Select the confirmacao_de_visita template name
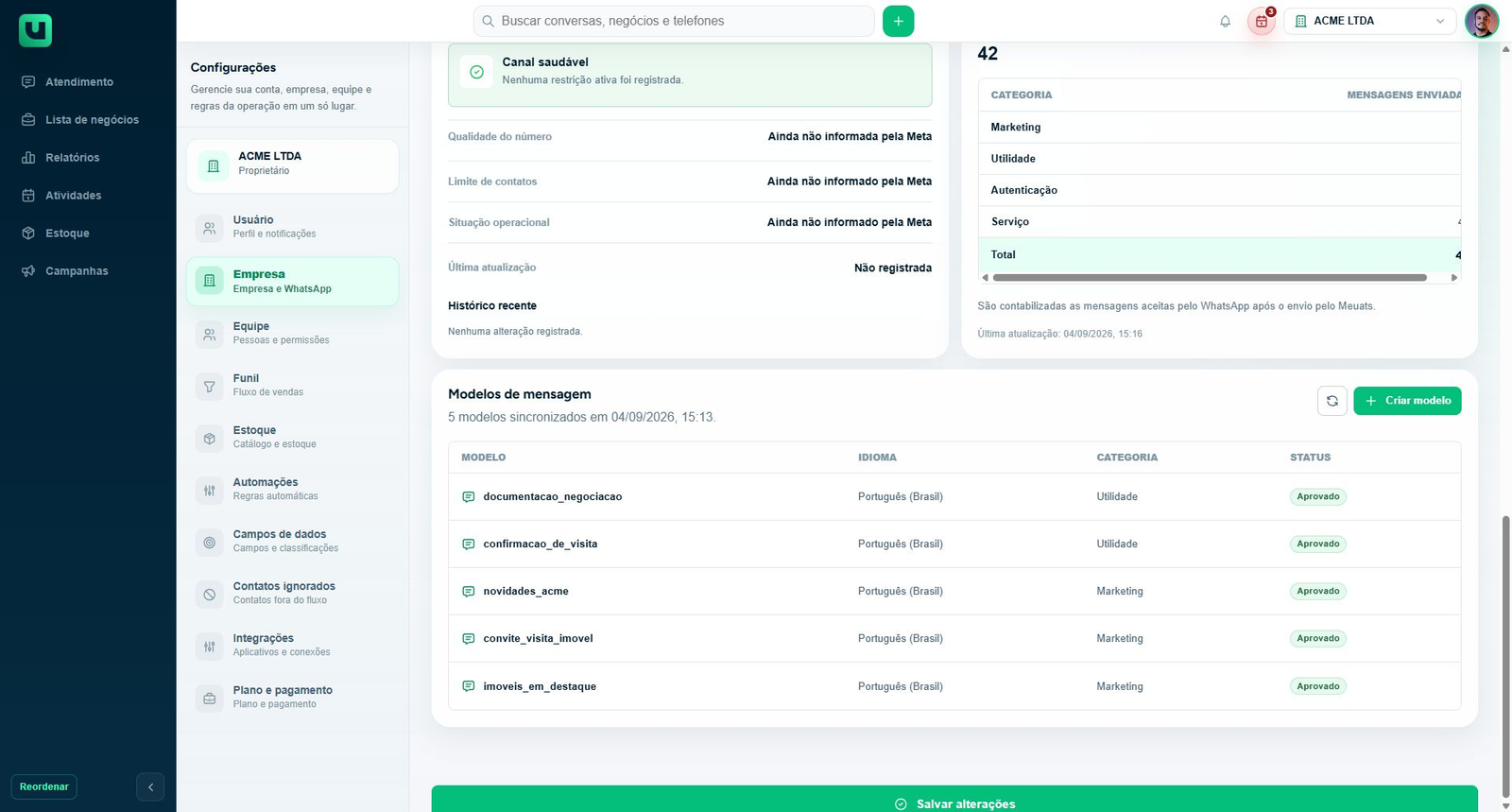 tap(541, 544)
